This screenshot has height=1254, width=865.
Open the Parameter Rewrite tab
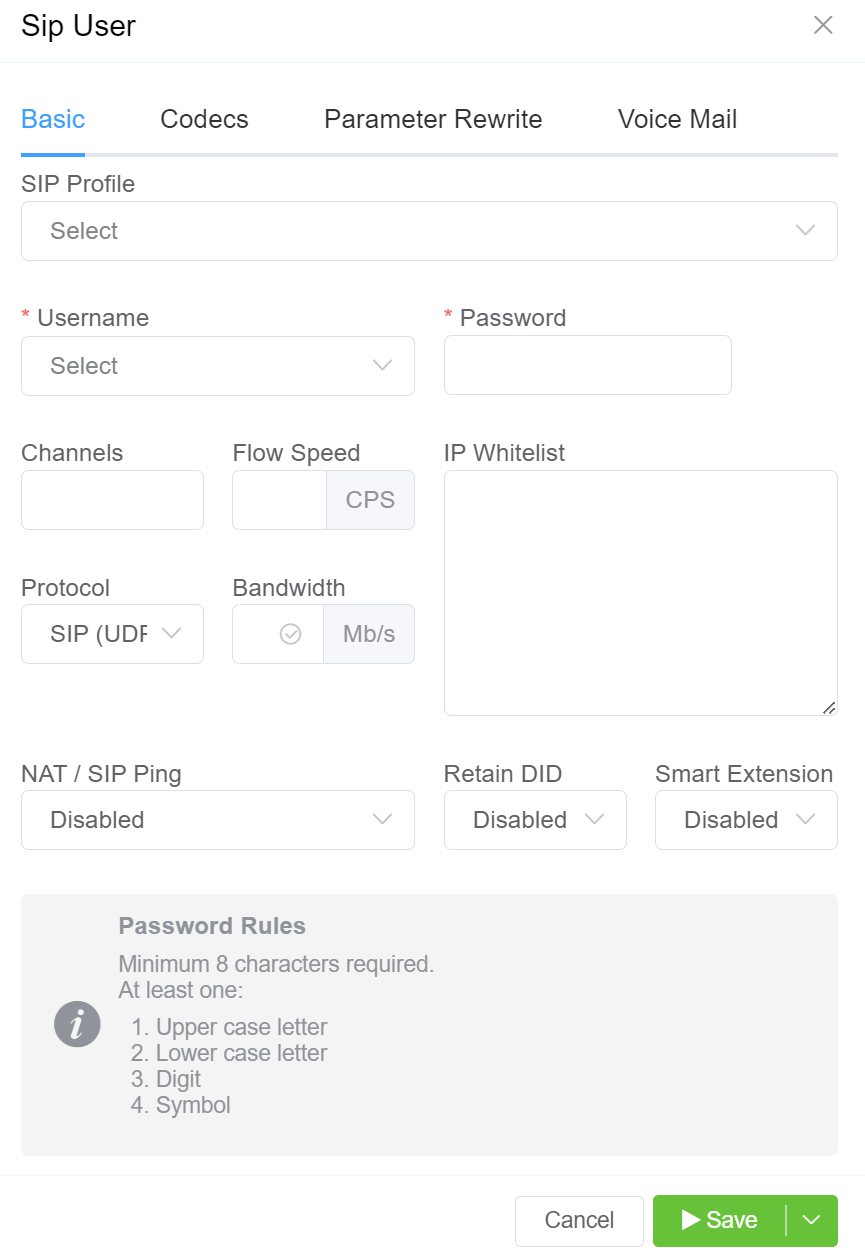433,119
